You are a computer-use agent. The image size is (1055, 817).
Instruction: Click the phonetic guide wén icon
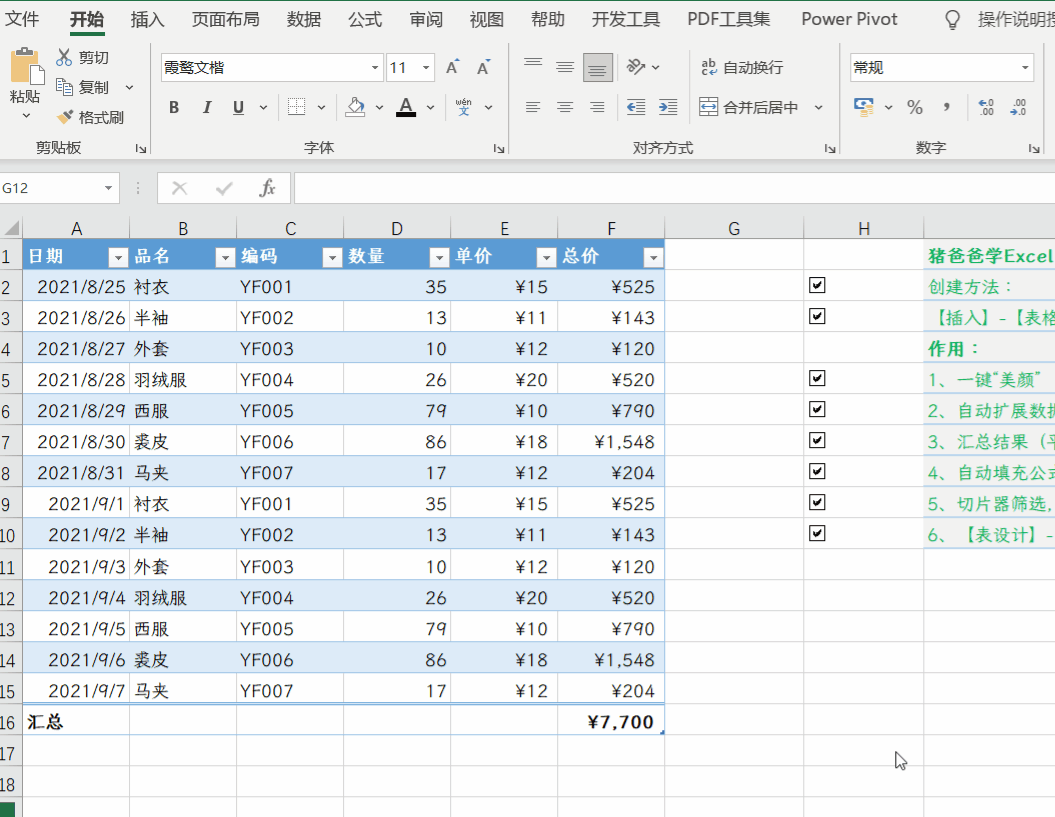(464, 107)
